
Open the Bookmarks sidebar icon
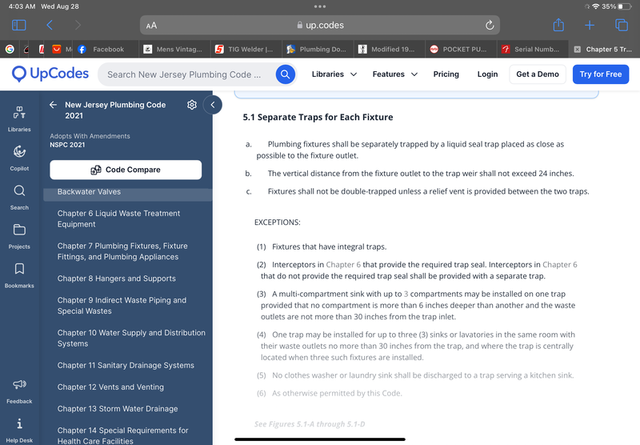coord(19,276)
